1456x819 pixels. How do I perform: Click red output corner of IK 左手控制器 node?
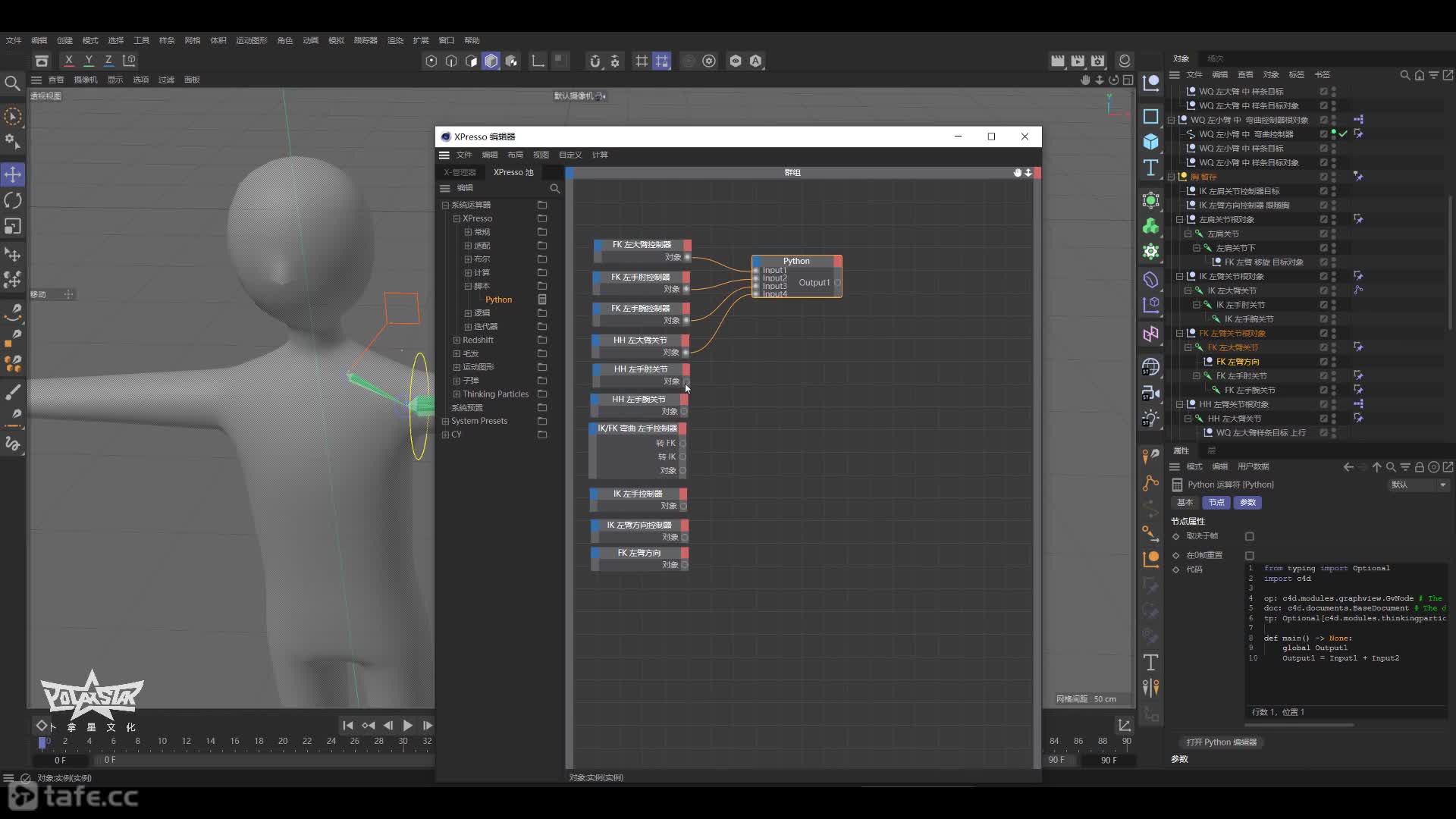(683, 494)
